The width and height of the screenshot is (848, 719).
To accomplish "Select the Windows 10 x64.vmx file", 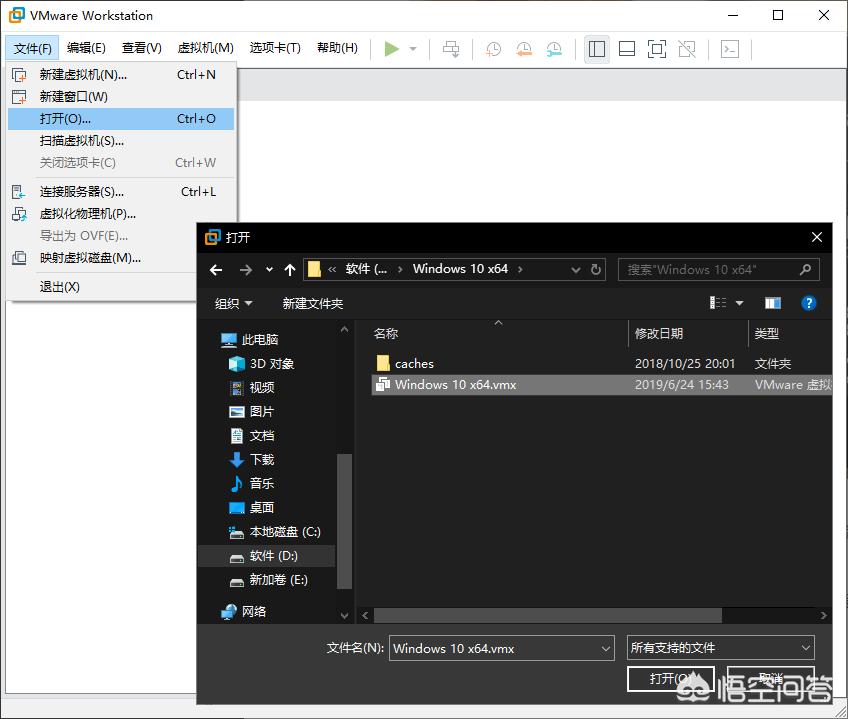I will click(x=602, y=385).
